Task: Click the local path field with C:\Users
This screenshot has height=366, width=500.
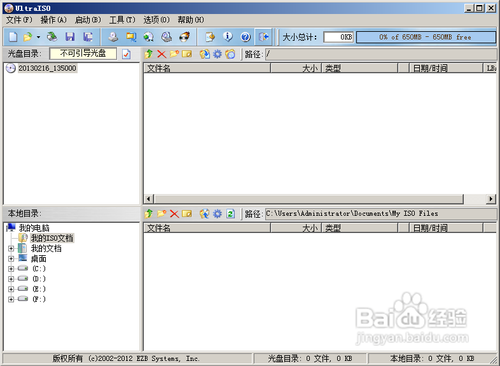Action: (381, 214)
